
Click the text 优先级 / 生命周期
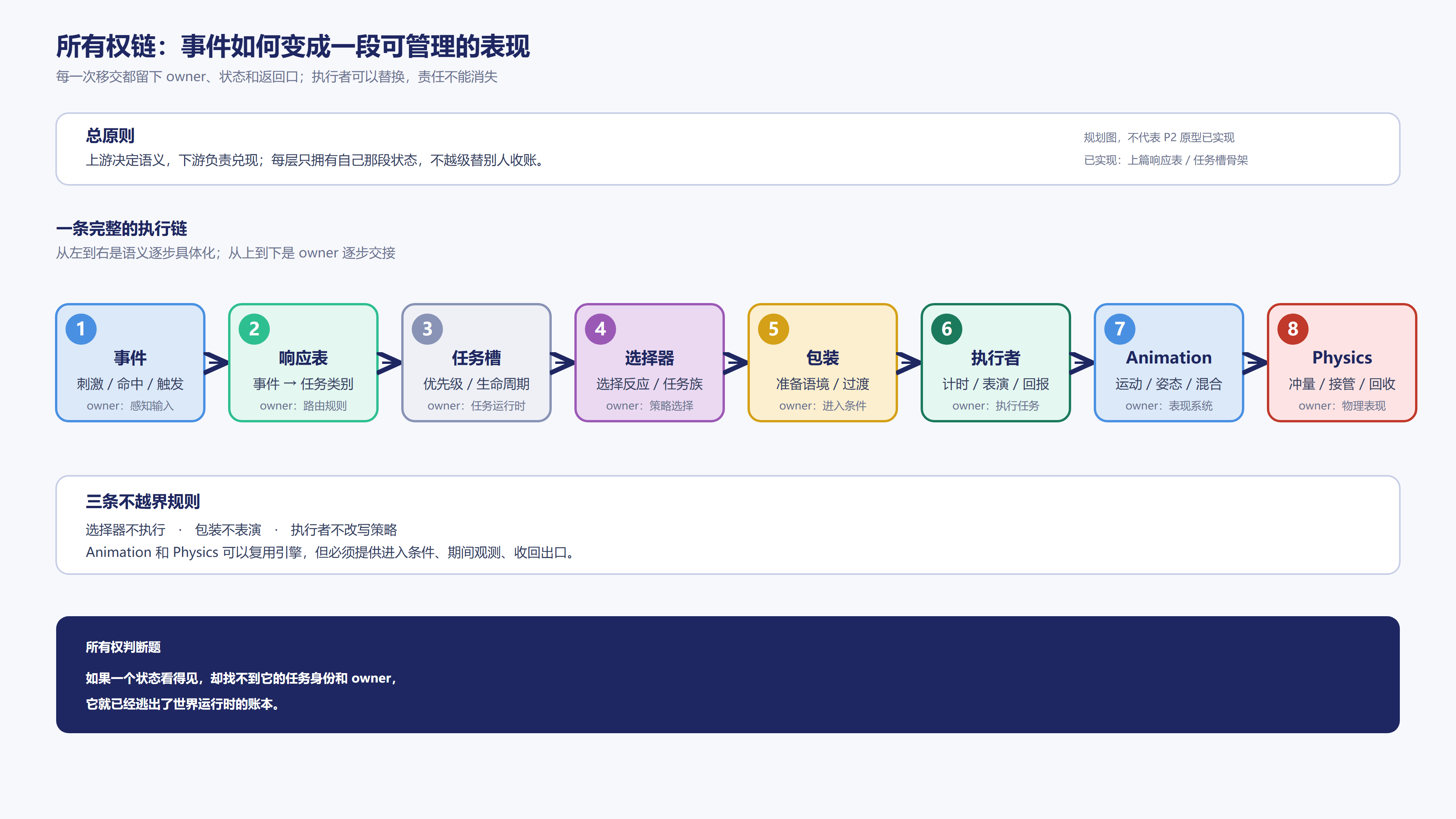pos(476,384)
